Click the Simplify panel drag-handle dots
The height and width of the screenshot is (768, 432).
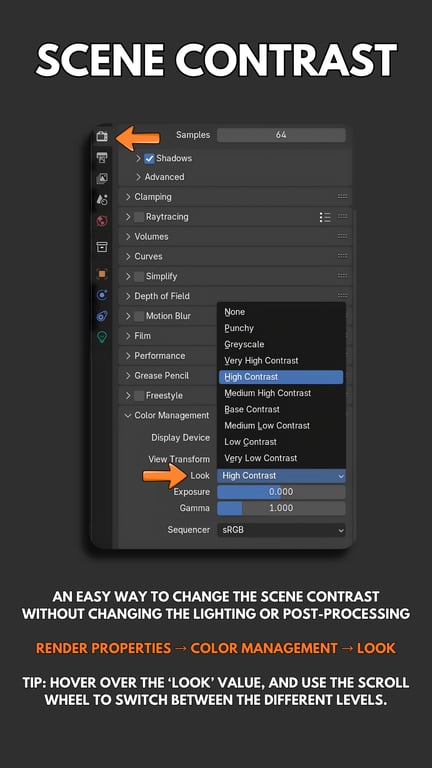(x=342, y=276)
